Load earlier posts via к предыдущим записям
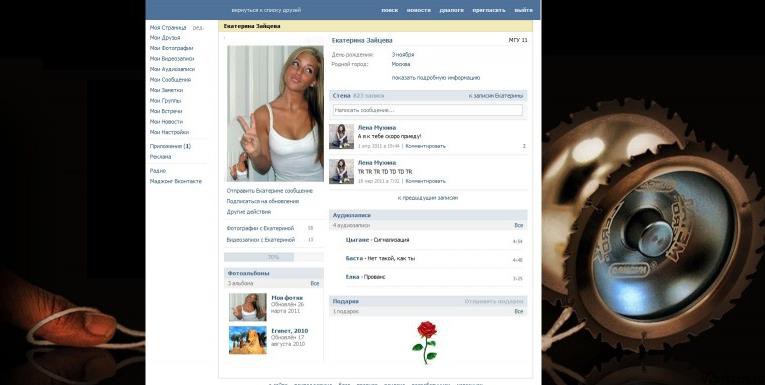Screen dimensions: 765x385 tap(428, 198)
